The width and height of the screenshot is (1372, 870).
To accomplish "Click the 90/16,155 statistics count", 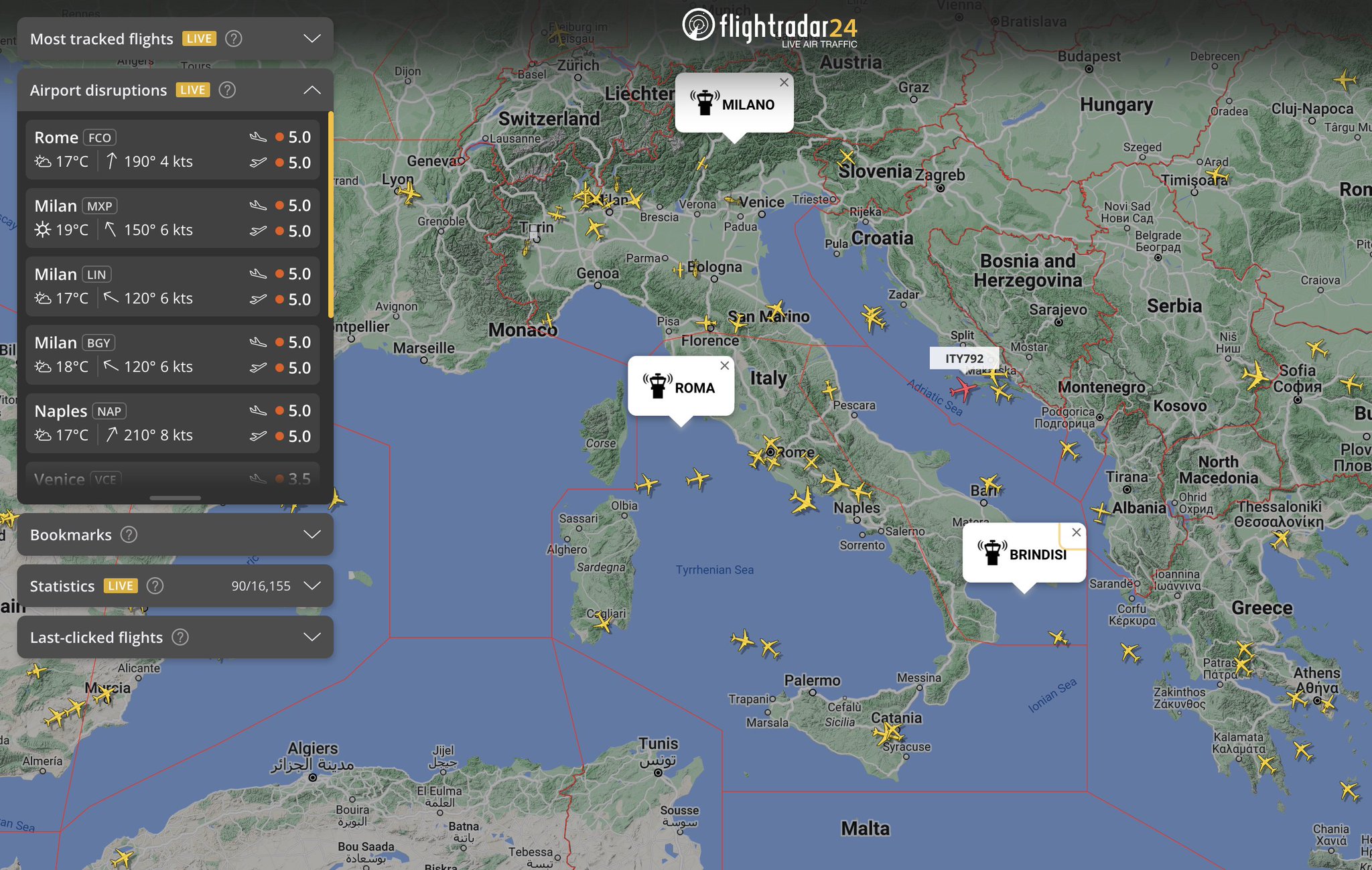I will pyautogui.click(x=261, y=586).
